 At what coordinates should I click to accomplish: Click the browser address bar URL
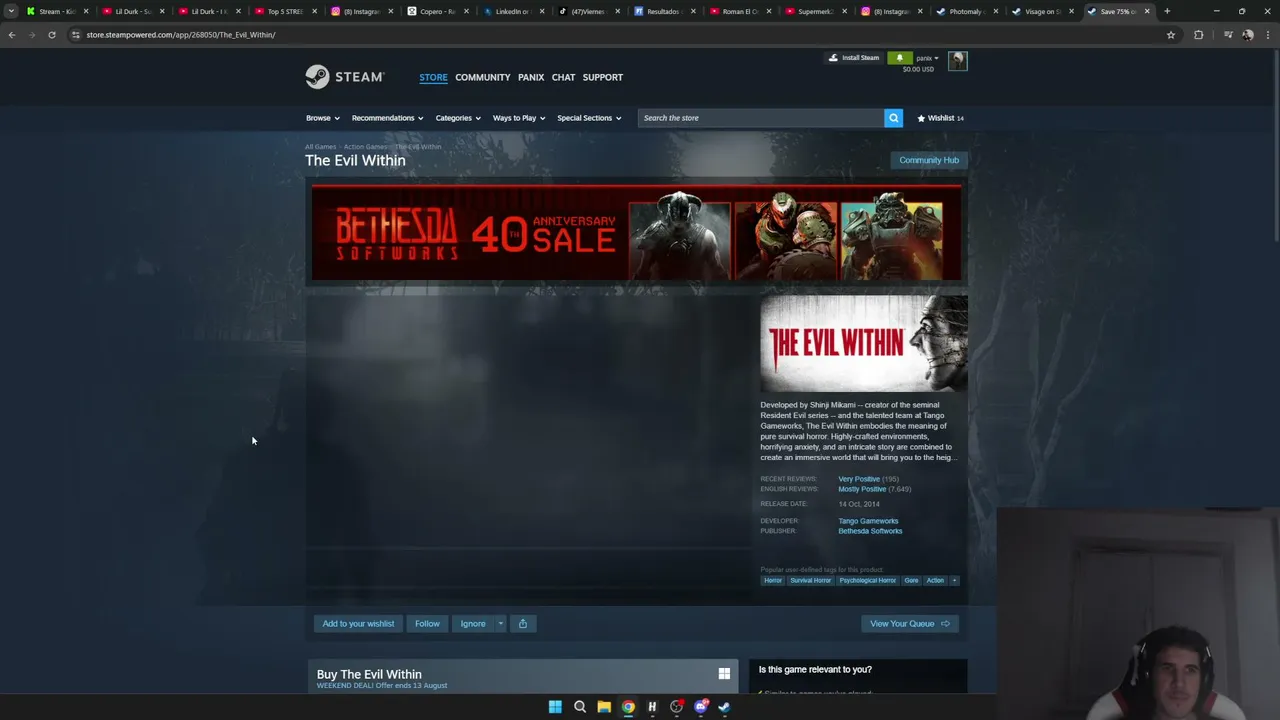180,35
